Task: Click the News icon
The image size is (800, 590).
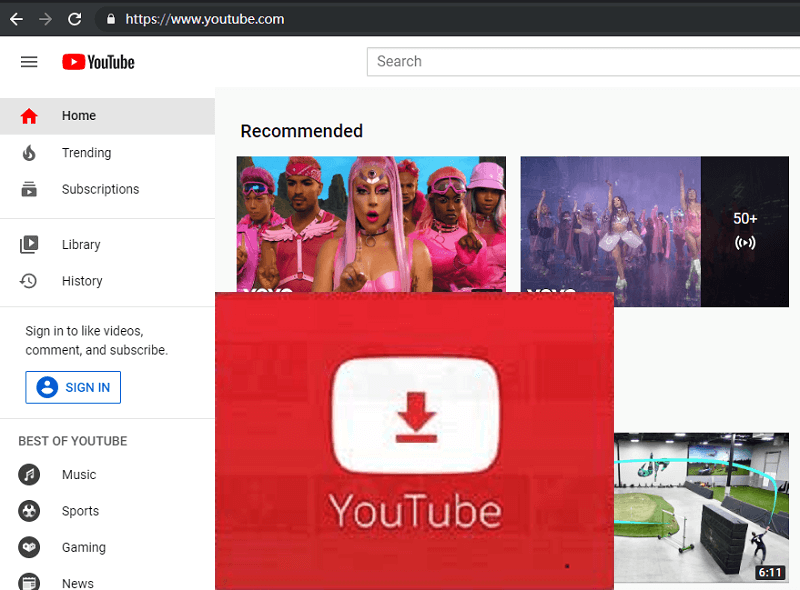Action: (29, 582)
